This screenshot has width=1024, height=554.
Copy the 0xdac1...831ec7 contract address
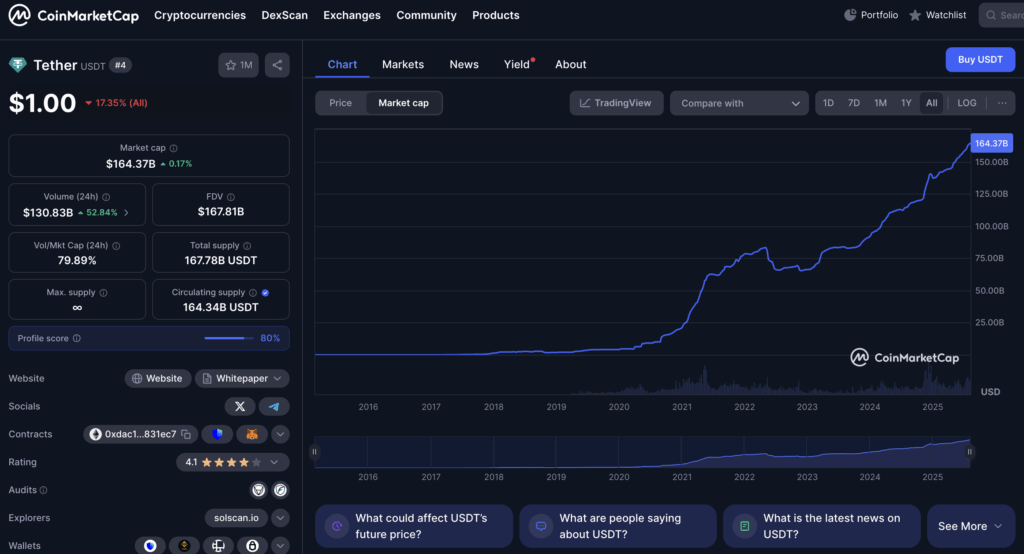[x=186, y=434]
